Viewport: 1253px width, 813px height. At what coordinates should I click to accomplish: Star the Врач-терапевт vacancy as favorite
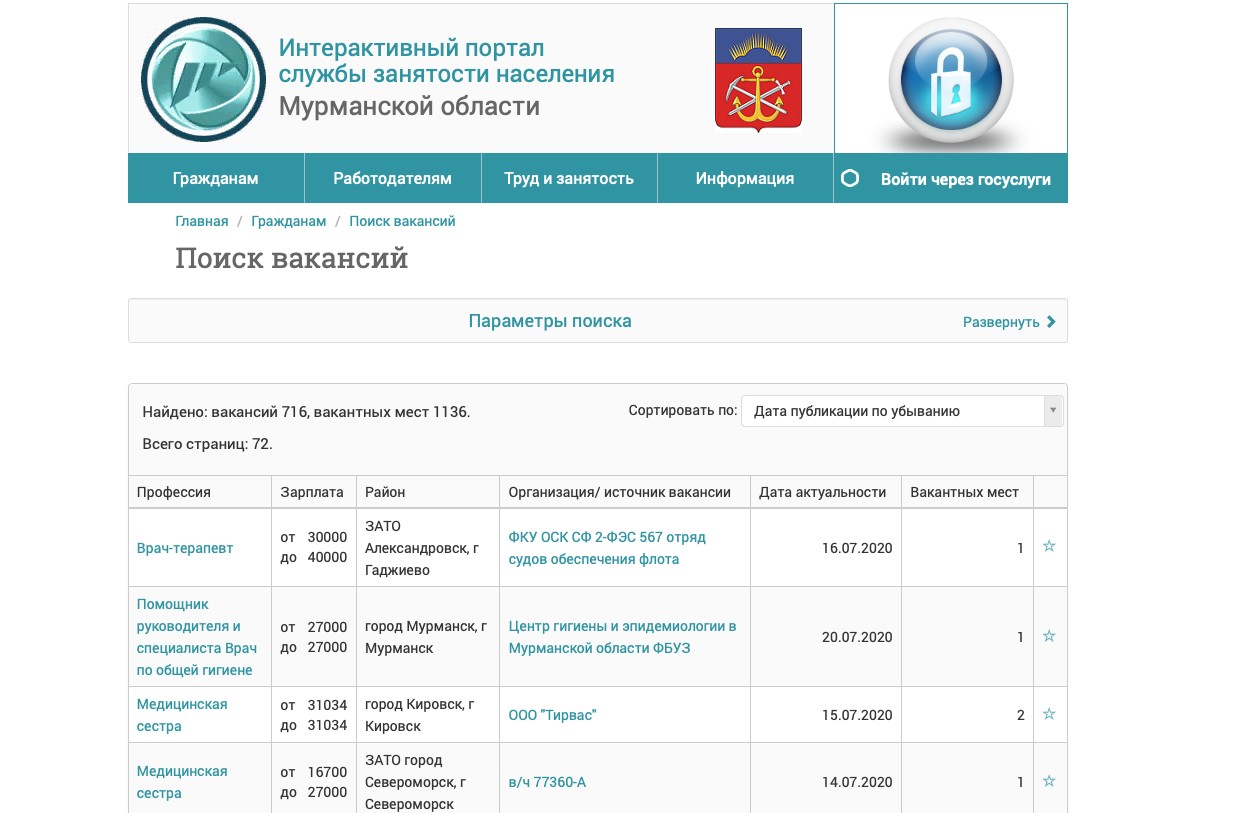click(x=1049, y=546)
